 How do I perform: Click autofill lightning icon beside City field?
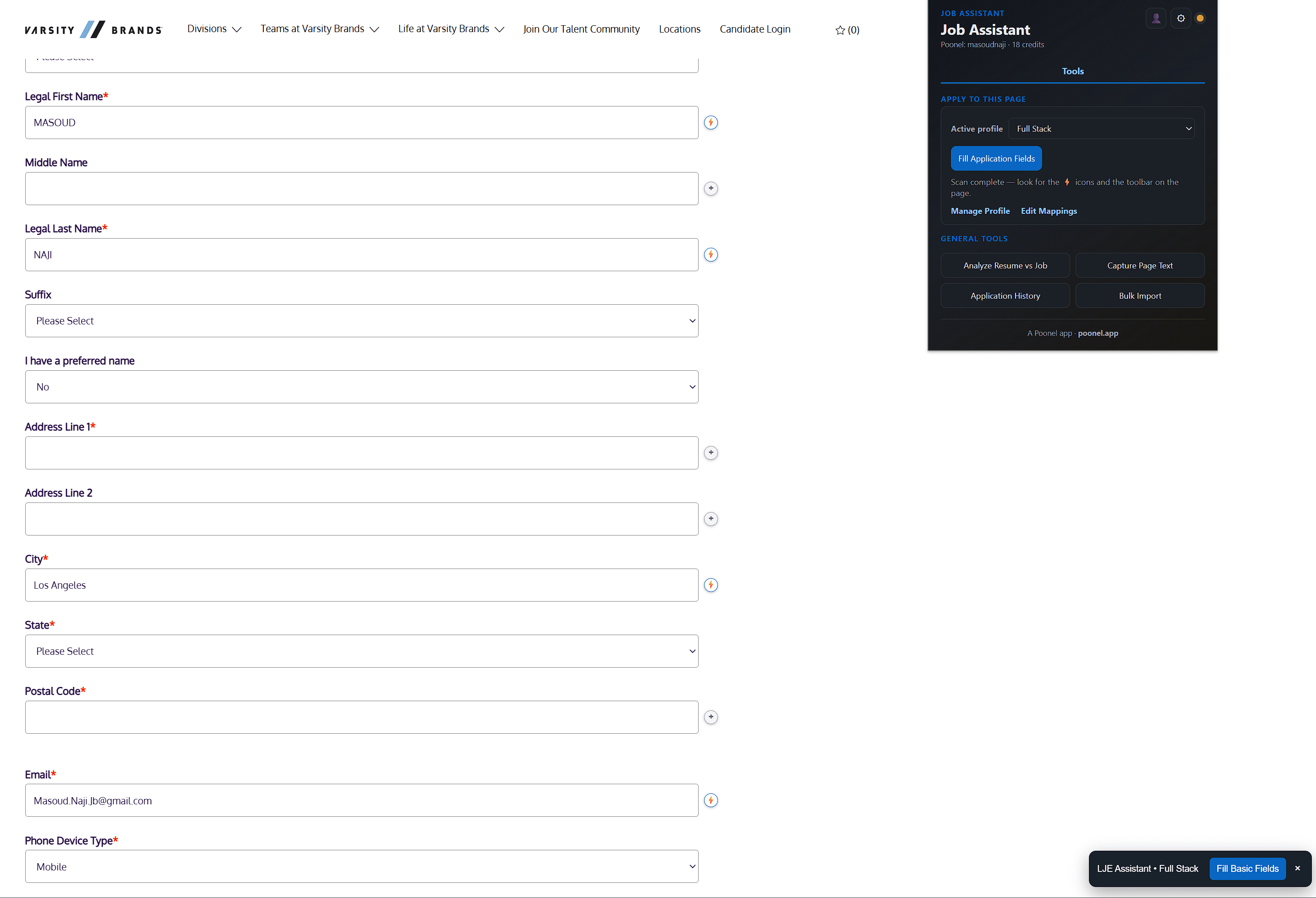point(711,585)
